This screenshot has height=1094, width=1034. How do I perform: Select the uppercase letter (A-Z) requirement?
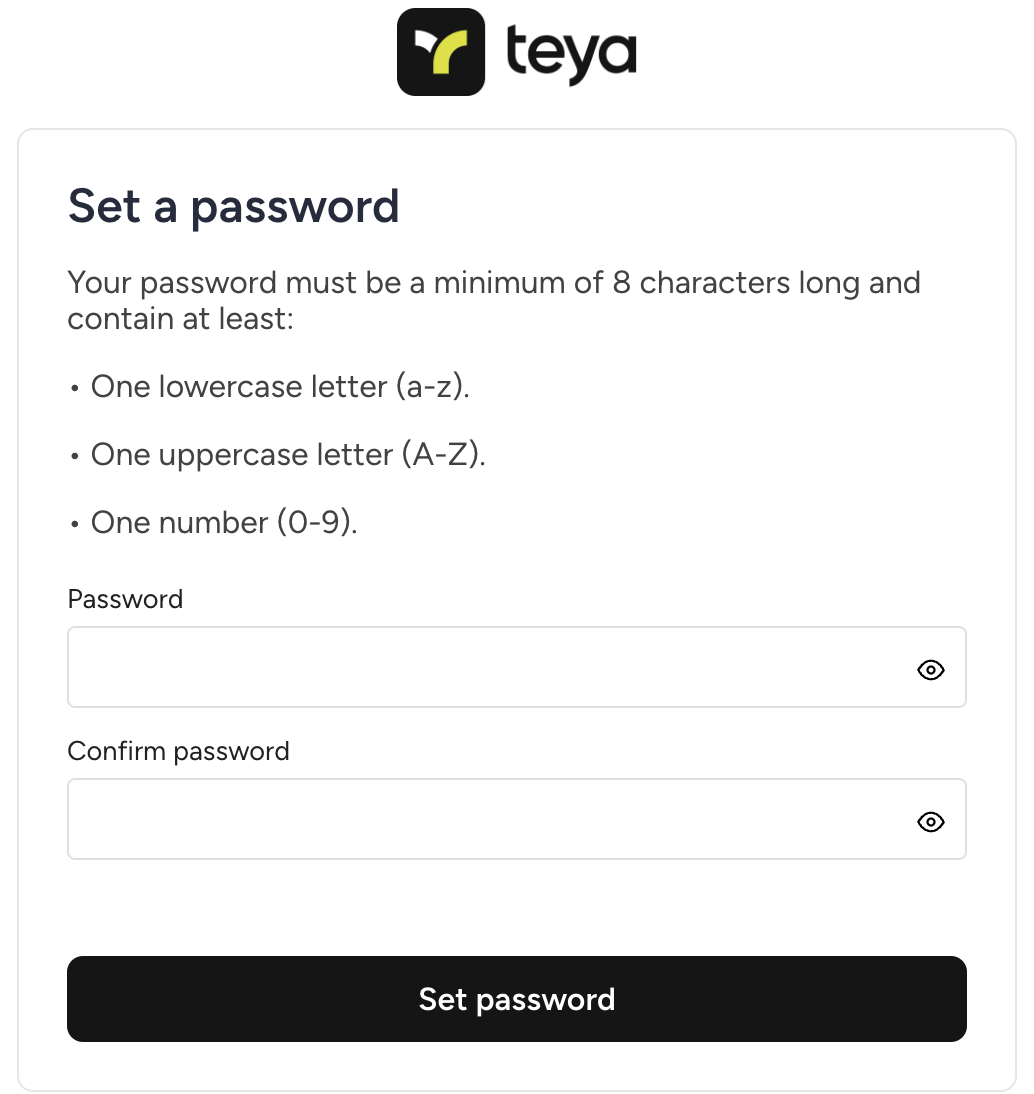point(288,454)
